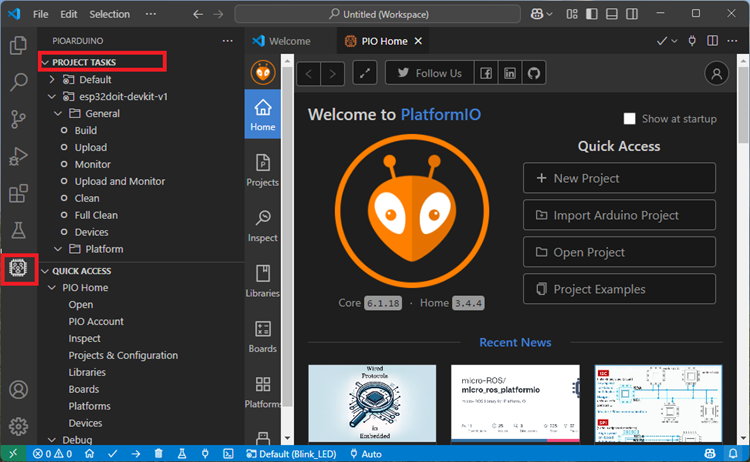This screenshot has width=750, height=462.
Task: Click the trash Clean icon in status bar
Action: tap(159, 454)
